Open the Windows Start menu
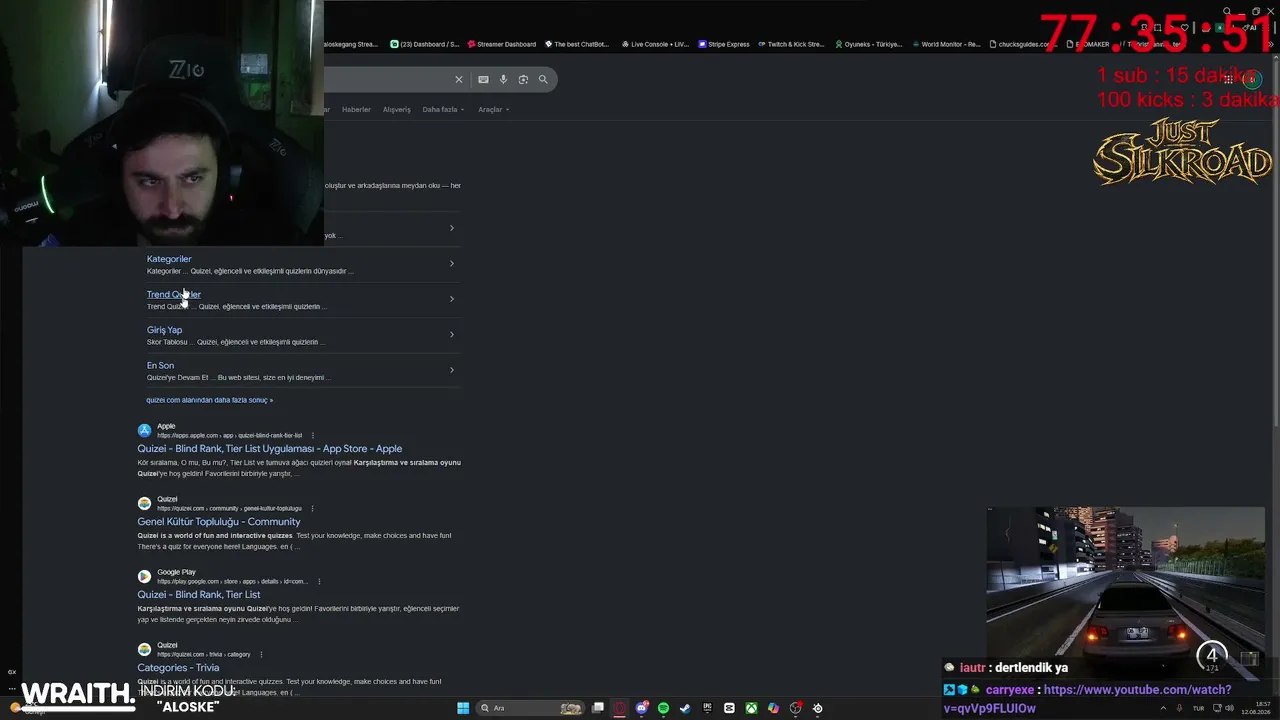This screenshot has width=1280, height=720. (x=463, y=708)
